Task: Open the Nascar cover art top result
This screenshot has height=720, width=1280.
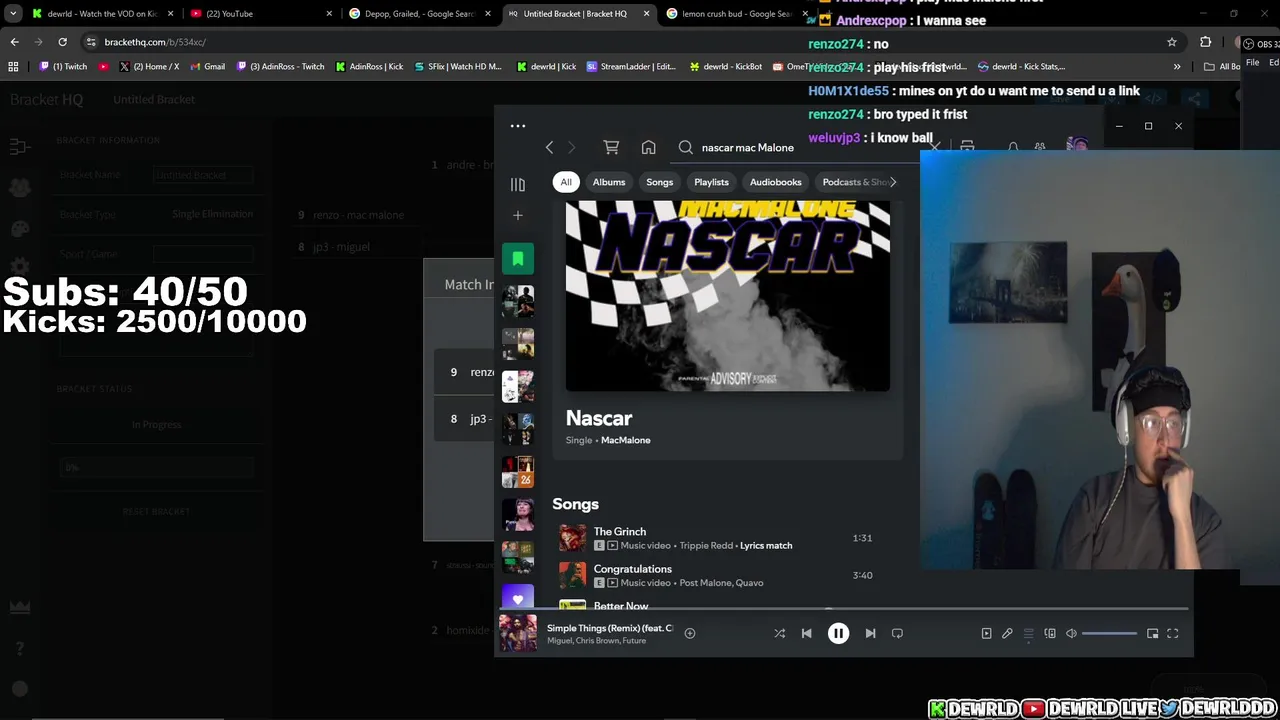Action: click(727, 296)
